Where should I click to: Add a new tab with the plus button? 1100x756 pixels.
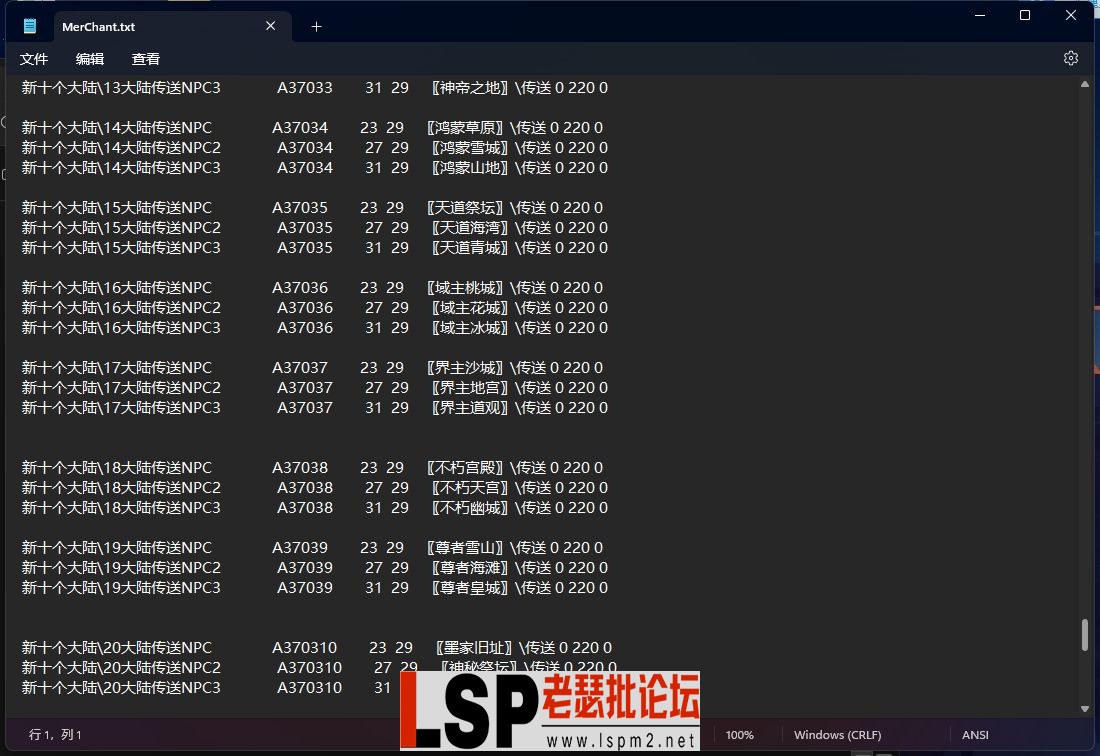tap(316, 27)
